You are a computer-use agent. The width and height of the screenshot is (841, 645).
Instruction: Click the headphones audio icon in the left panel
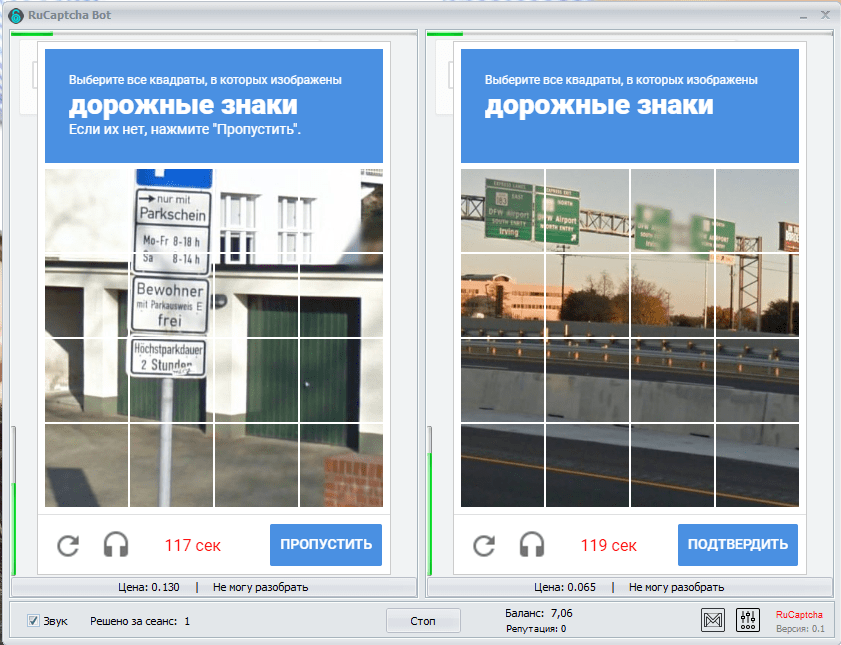(x=116, y=545)
